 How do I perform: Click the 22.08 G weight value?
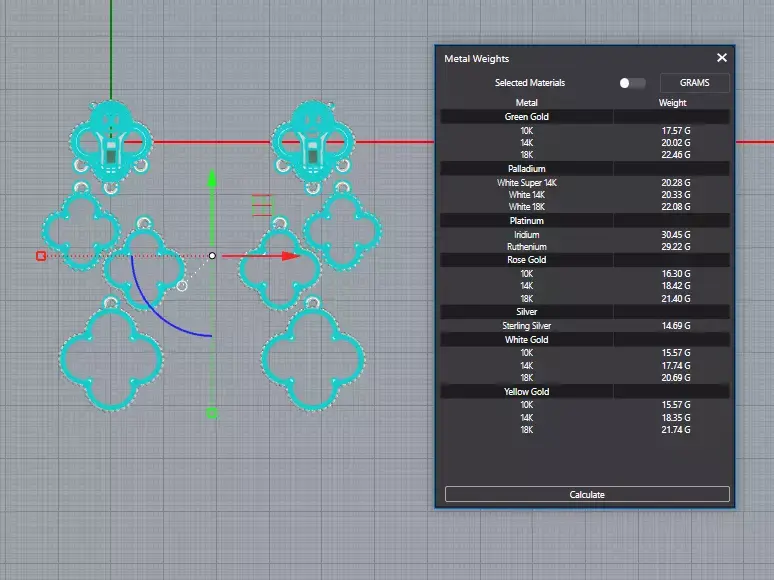tap(676, 207)
